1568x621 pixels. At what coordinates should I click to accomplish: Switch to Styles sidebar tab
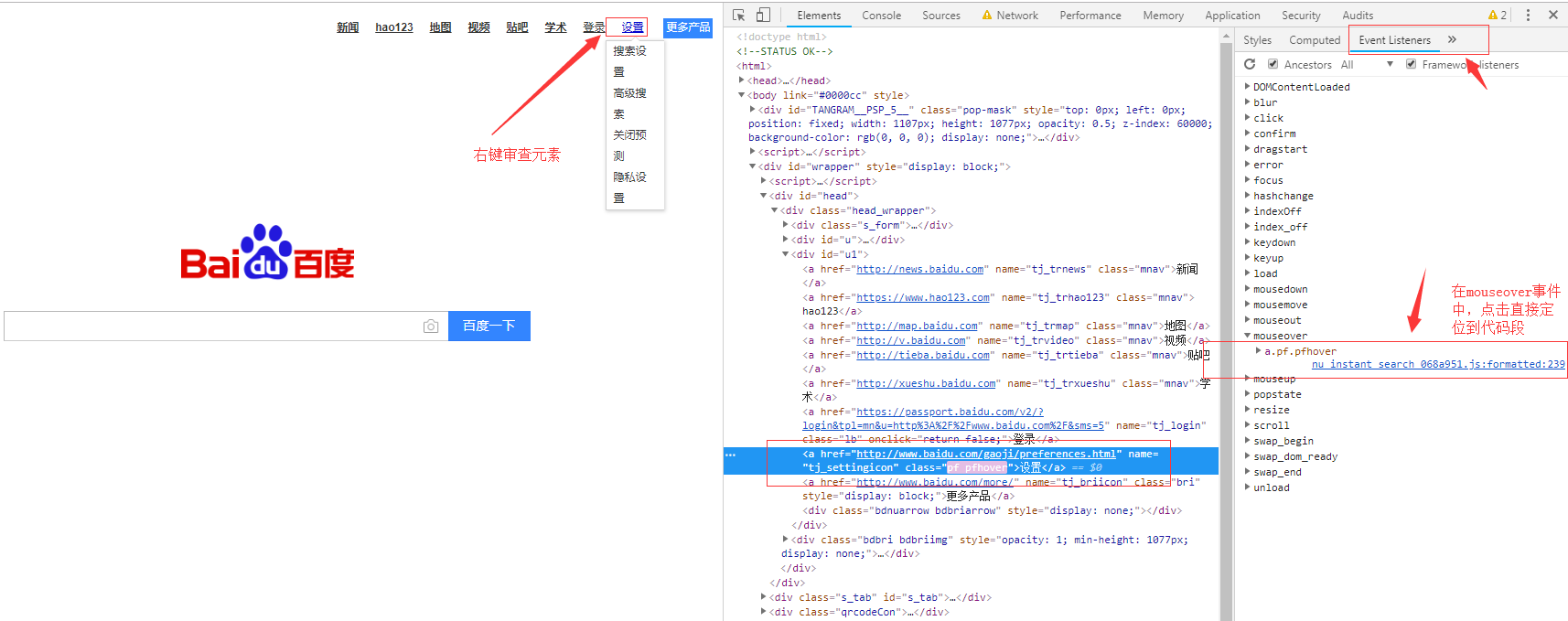click(x=1257, y=40)
